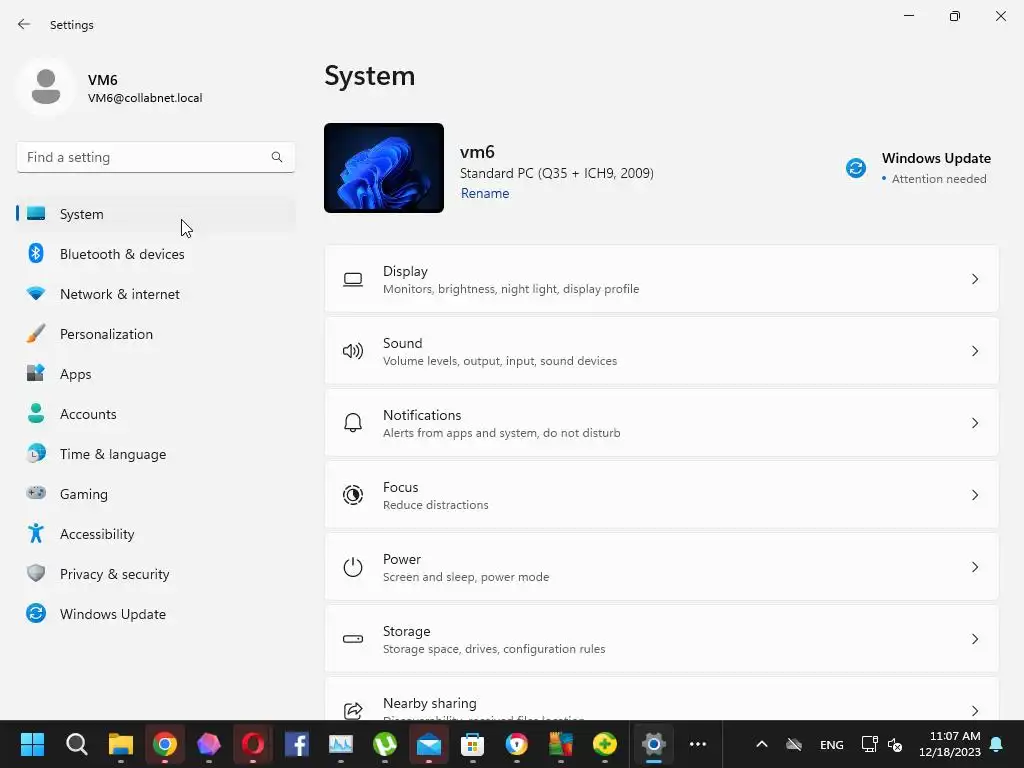This screenshot has height=768, width=1024.
Task: Click the Windows Update sync icon at top right
Action: (856, 168)
